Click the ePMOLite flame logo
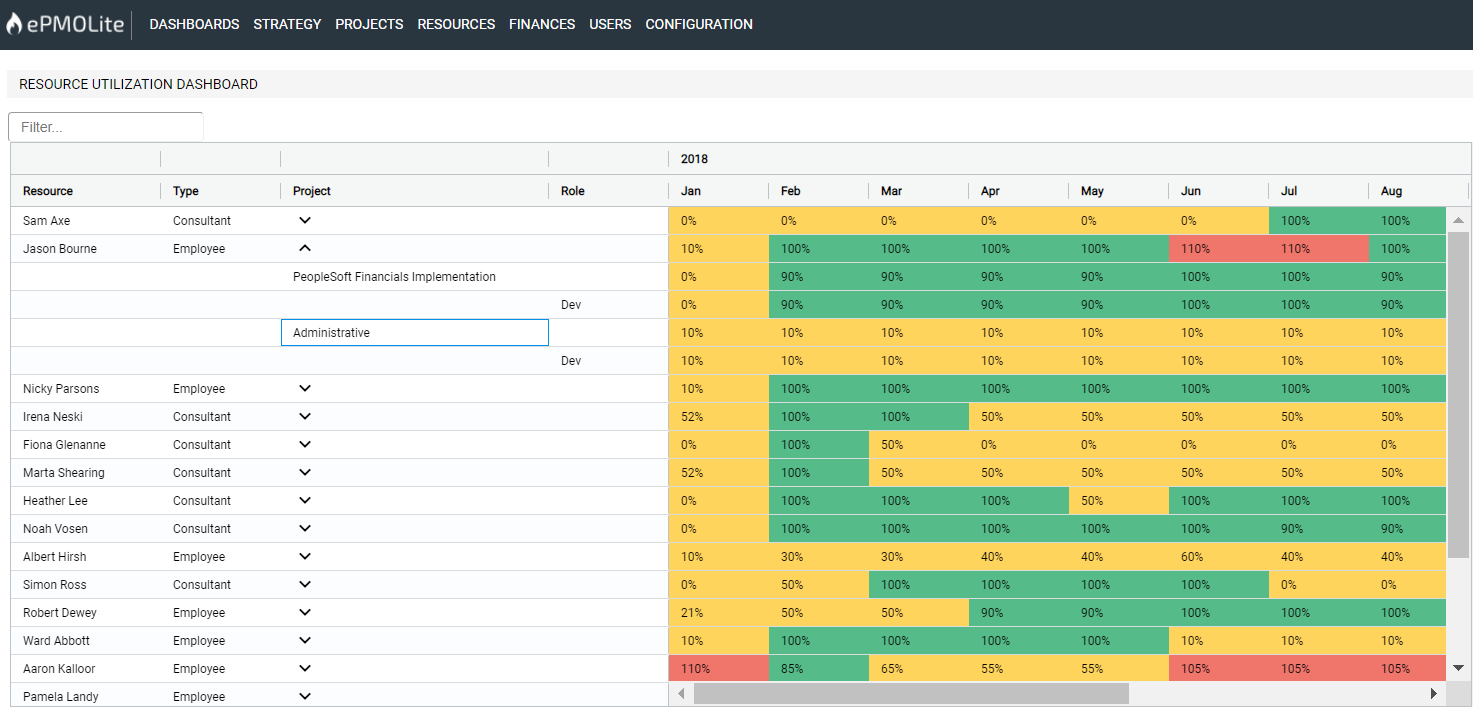The height and width of the screenshot is (709, 1473). [x=14, y=24]
